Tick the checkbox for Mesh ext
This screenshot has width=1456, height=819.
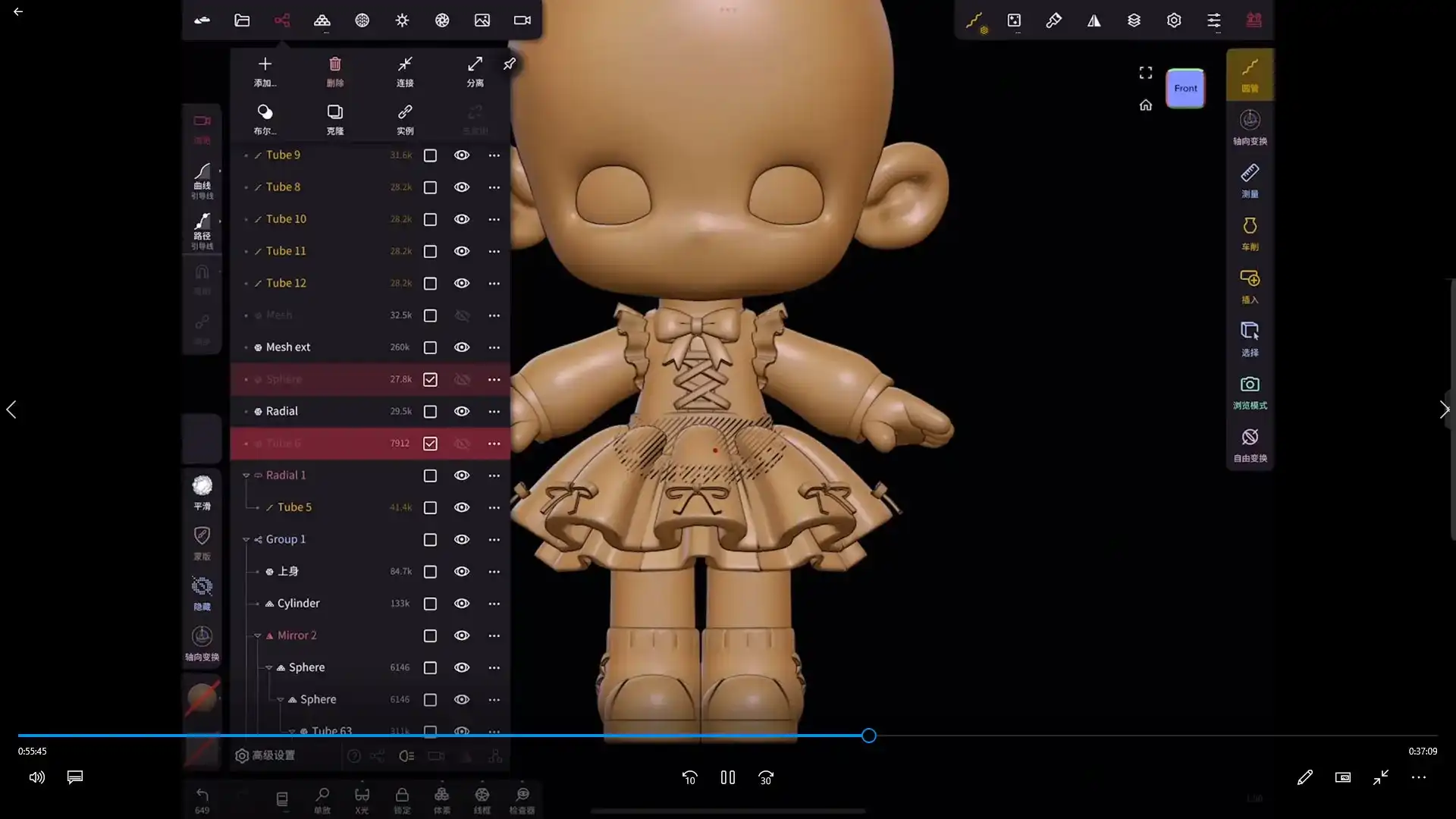[430, 347]
